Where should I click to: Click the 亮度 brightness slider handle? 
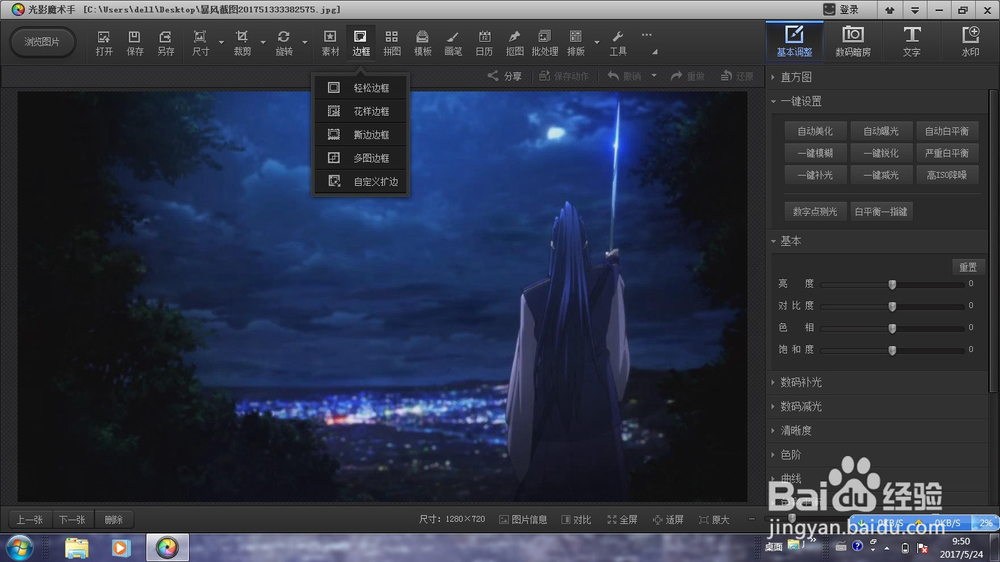pos(892,285)
